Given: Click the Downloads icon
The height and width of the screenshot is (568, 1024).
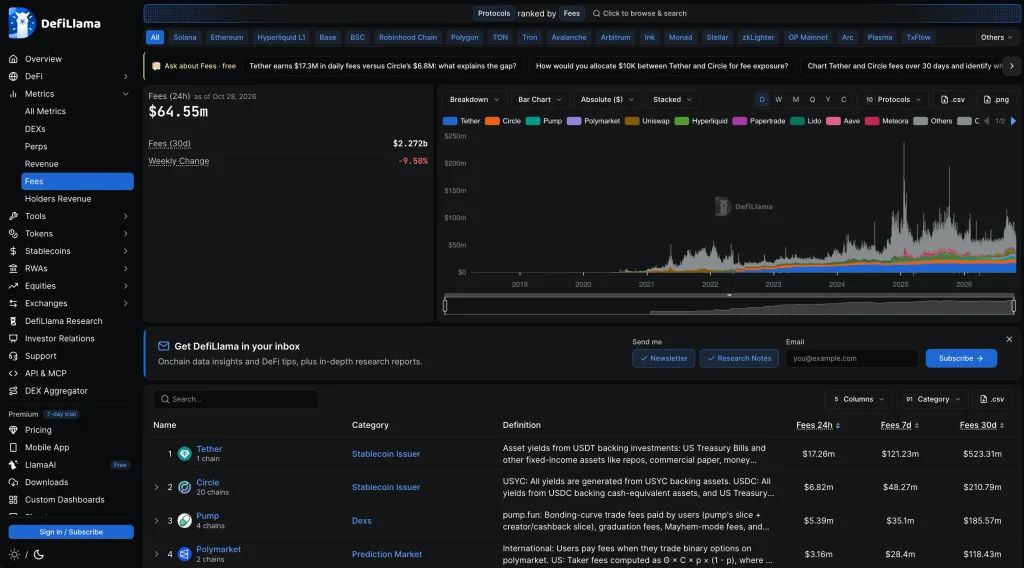Looking at the screenshot, I should click(x=13, y=482).
